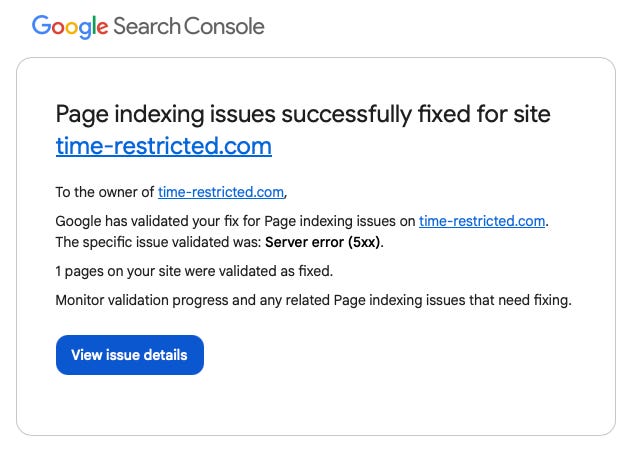Image resolution: width=629 pixels, height=452 pixels.
Task: Open time-restricted.com link in "Google has validated" sentence
Action: click(x=482, y=221)
